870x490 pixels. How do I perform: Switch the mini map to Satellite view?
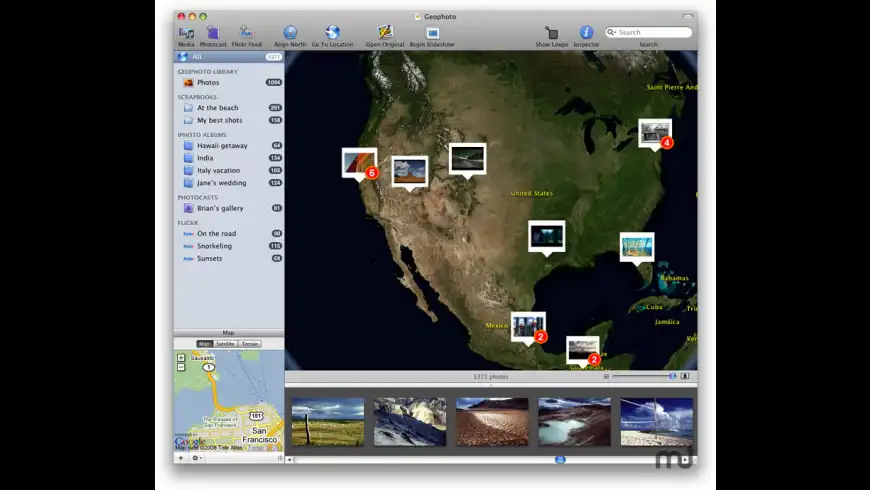[x=225, y=344]
